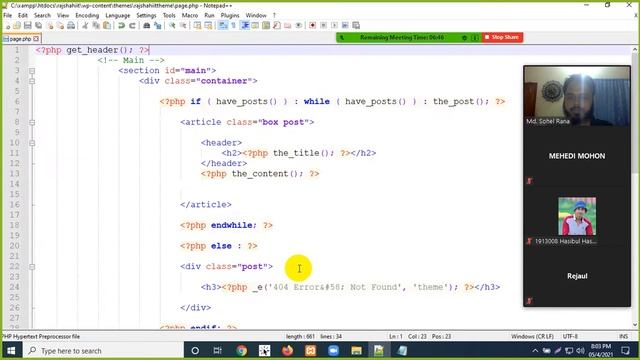Print the document using the Print toolbar icon
Screen dimensions: 640x360
(x=71, y=26)
